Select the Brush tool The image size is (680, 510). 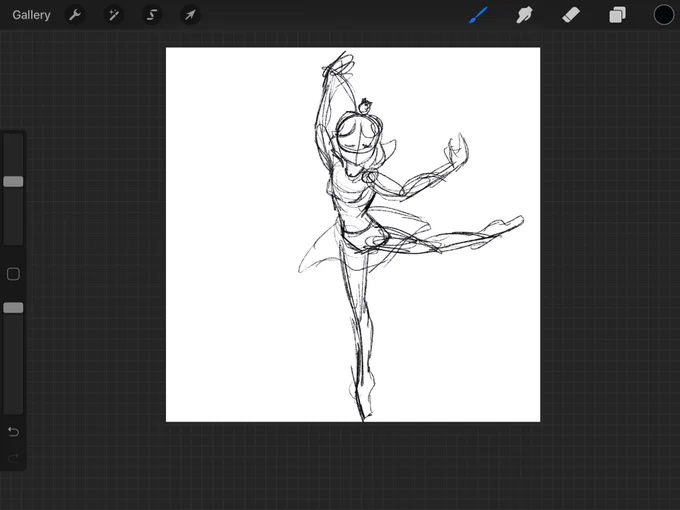pos(478,15)
